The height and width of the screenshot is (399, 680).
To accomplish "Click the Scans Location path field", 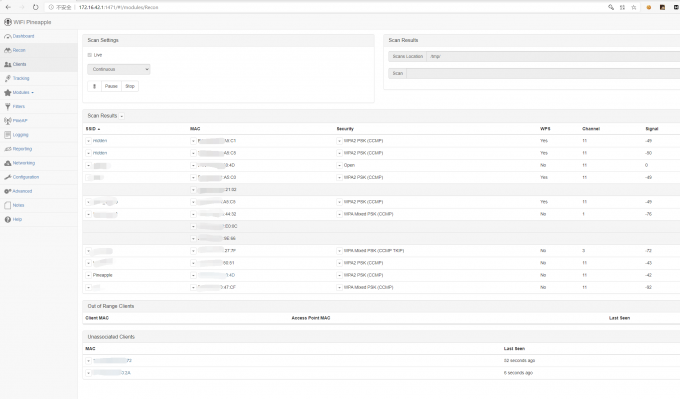I will click(x=553, y=56).
